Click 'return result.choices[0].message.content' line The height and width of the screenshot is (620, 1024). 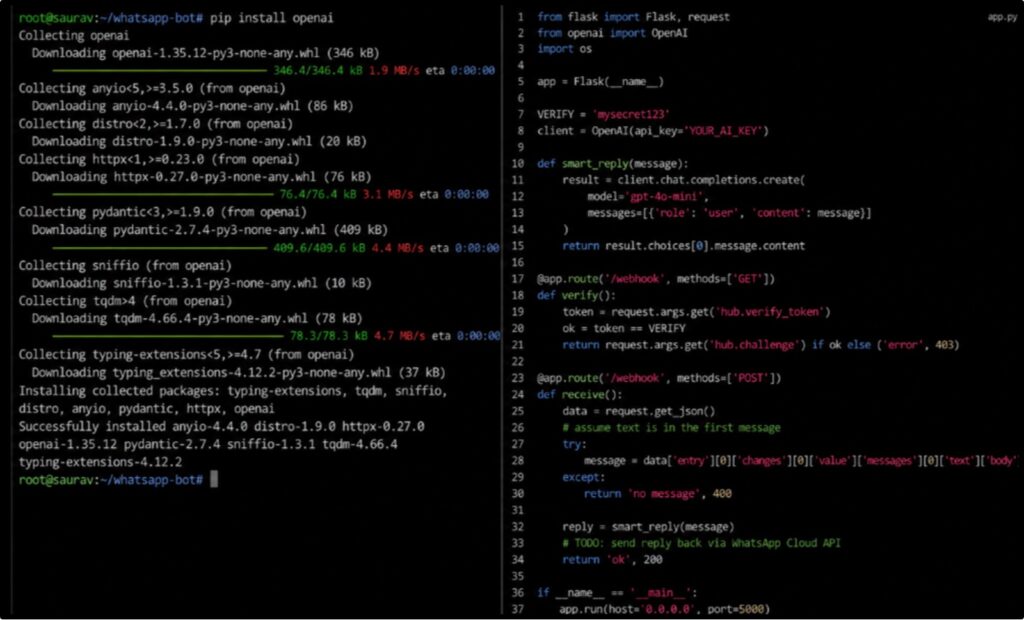684,246
